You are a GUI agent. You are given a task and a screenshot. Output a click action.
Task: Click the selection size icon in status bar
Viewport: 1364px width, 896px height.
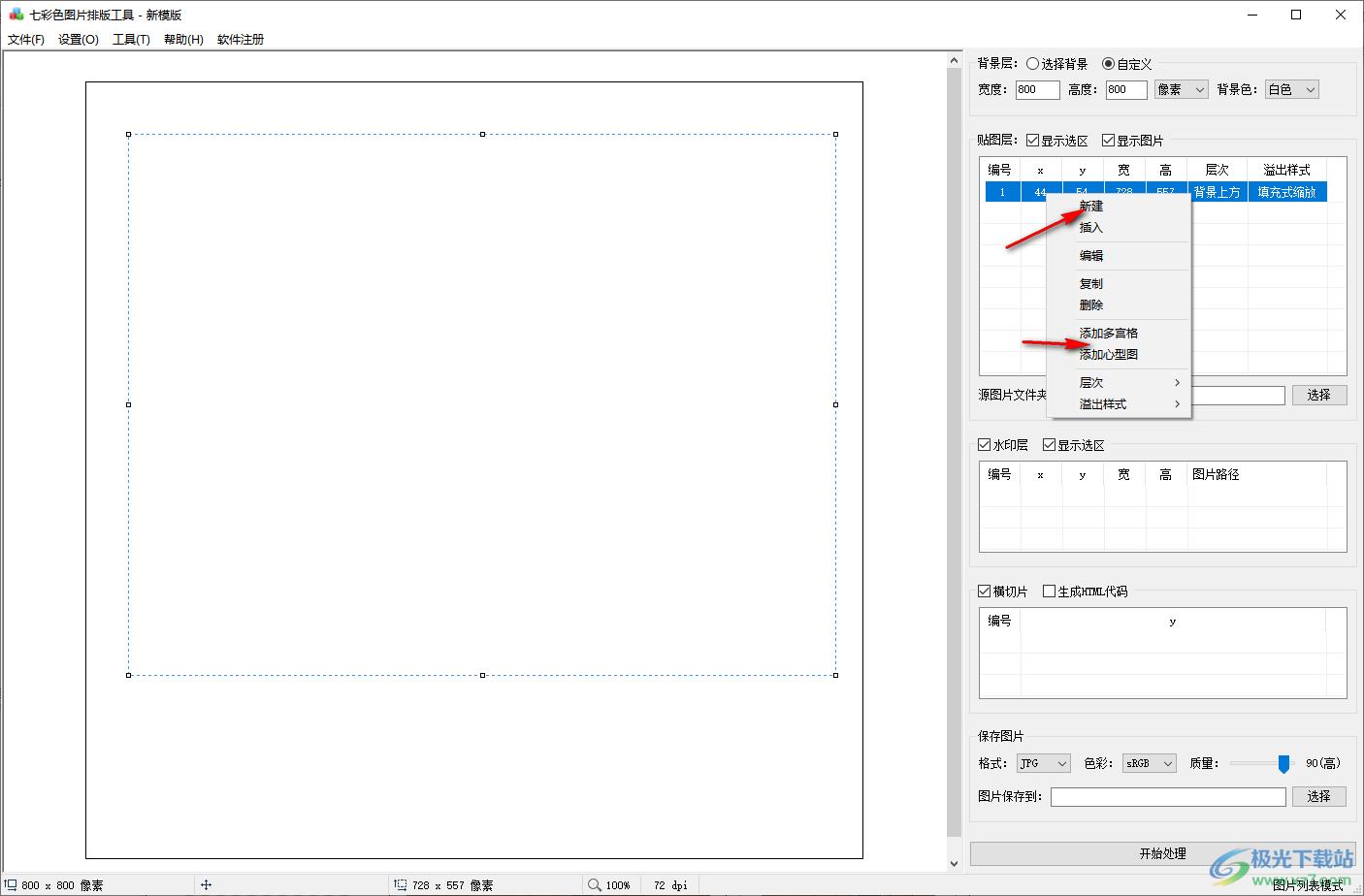400,884
